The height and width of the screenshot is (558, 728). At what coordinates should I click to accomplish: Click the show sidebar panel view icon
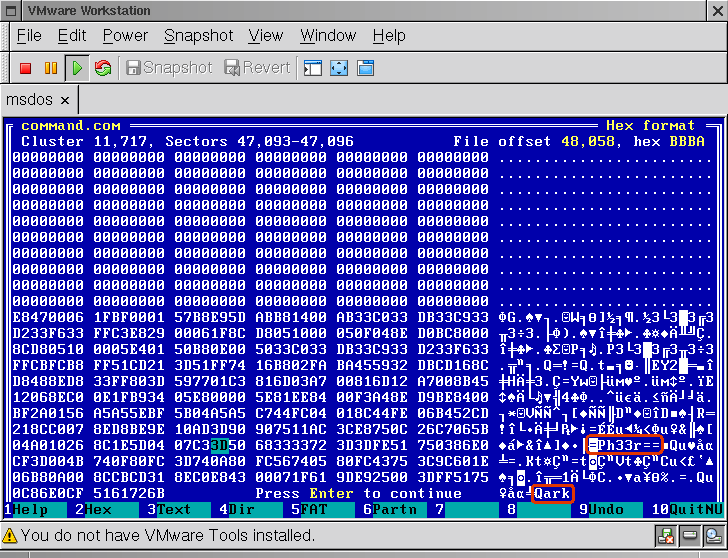[x=312, y=68]
